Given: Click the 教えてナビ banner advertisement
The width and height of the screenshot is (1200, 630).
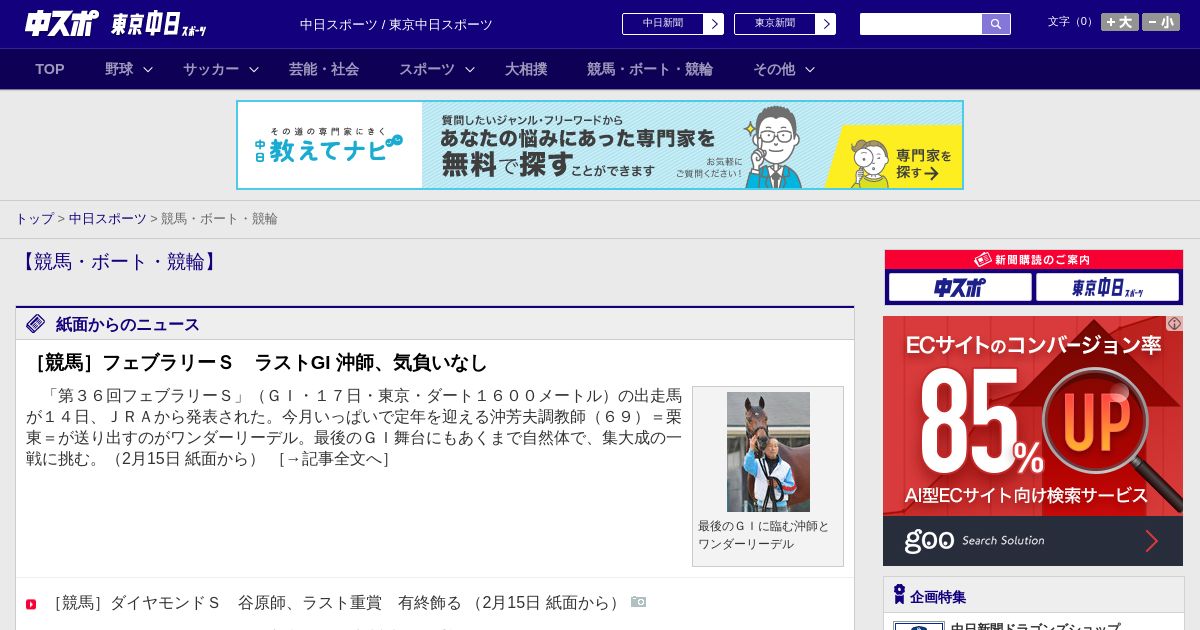Looking at the screenshot, I should click(600, 145).
